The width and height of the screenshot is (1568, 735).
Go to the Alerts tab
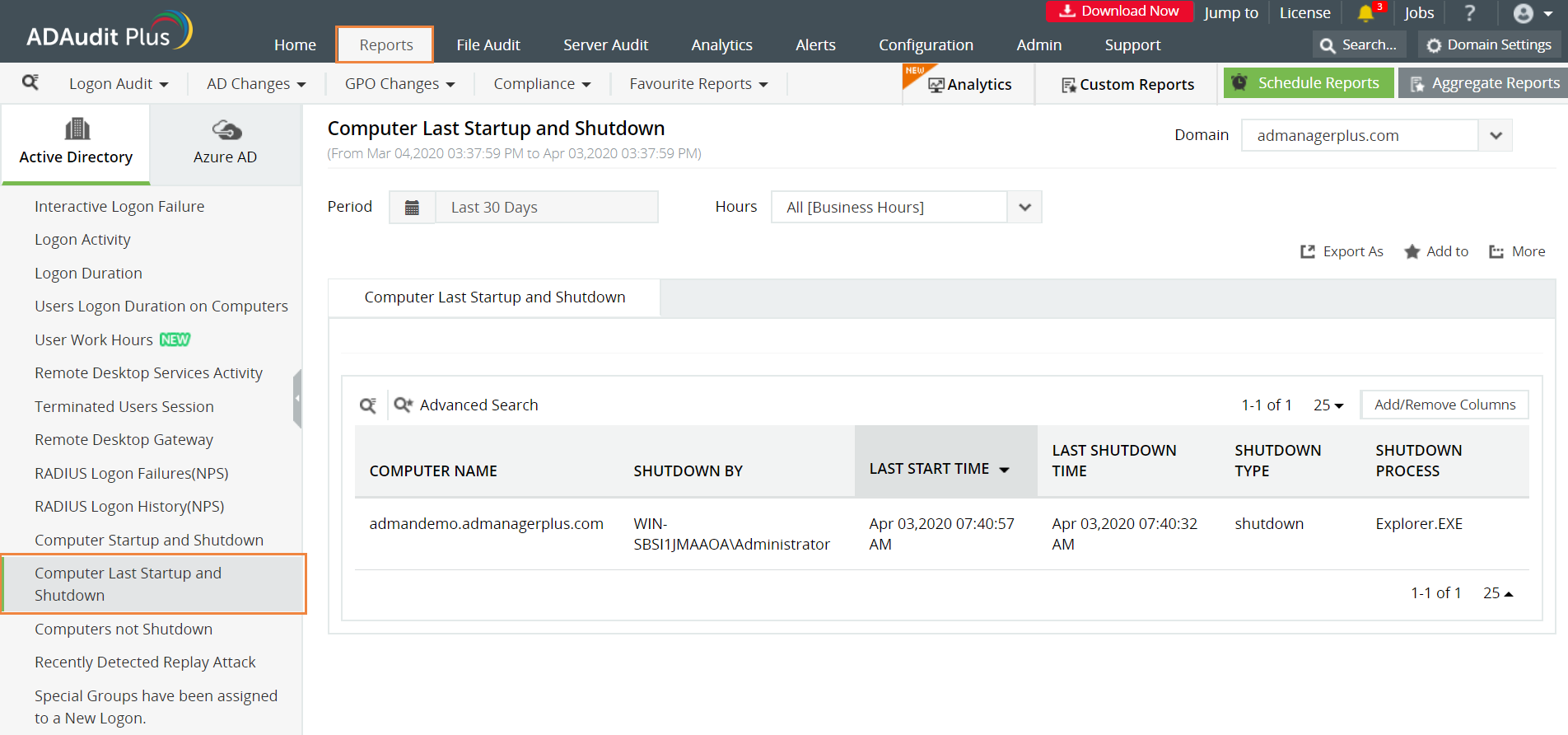coord(815,45)
